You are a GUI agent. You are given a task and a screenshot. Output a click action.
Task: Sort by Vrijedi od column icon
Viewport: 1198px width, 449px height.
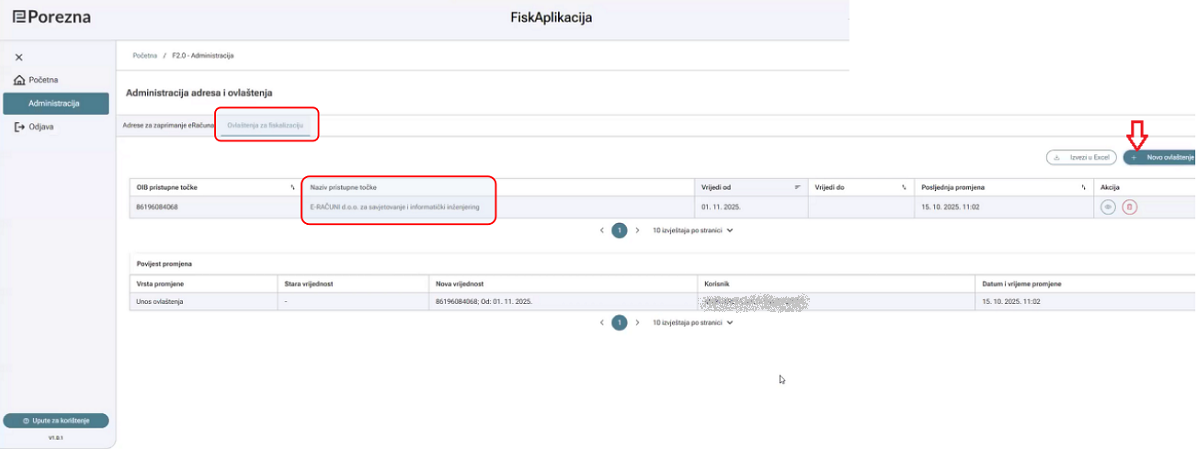click(798, 187)
